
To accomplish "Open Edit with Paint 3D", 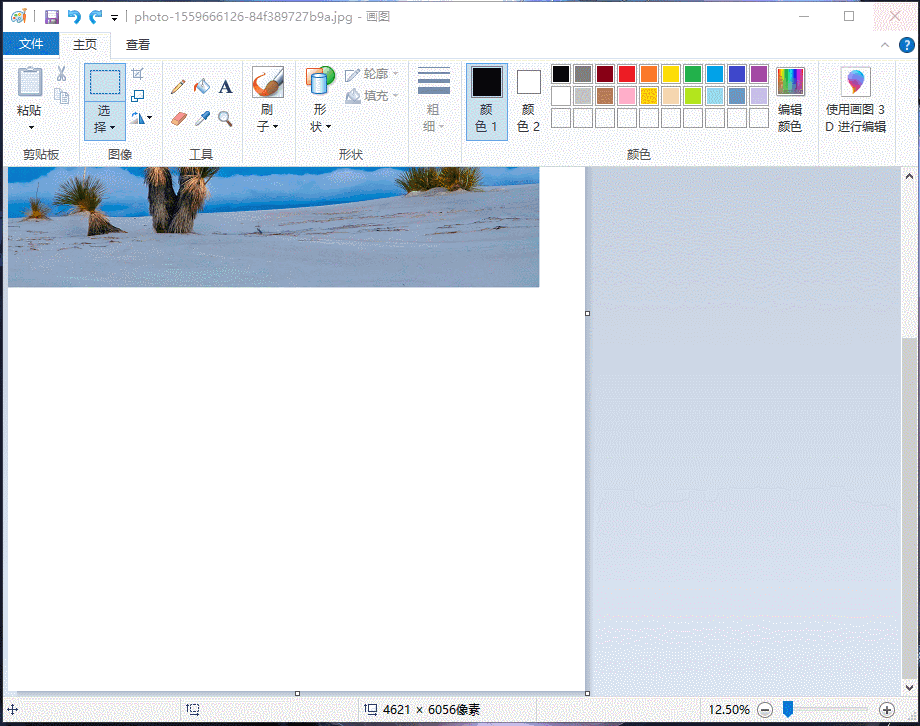I will point(855,101).
